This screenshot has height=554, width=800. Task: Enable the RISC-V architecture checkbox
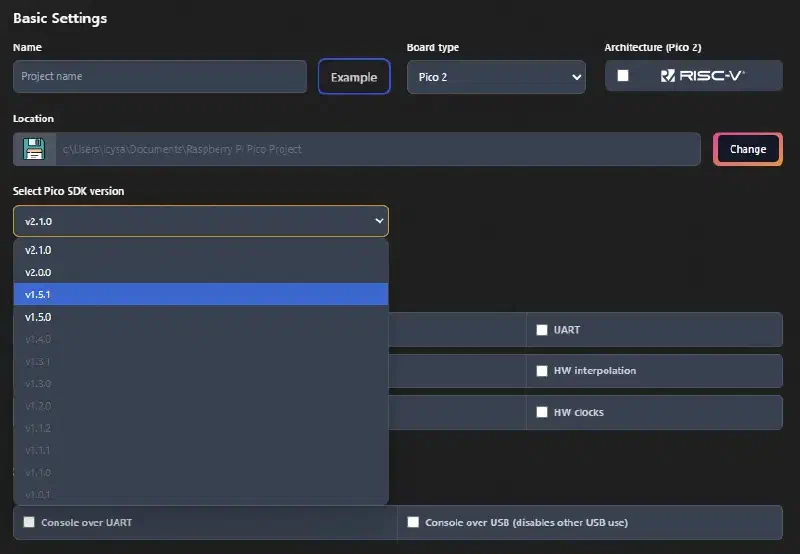click(623, 75)
